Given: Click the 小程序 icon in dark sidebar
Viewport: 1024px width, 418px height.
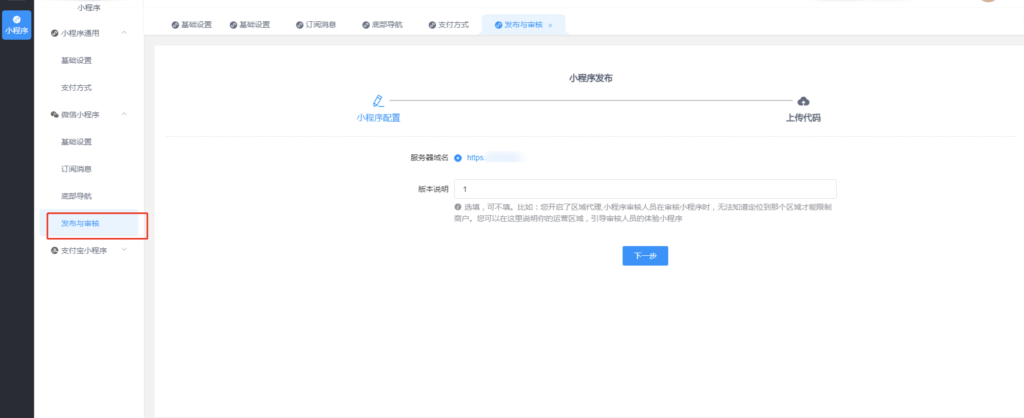Looking at the screenshot, I should [16, 18].
